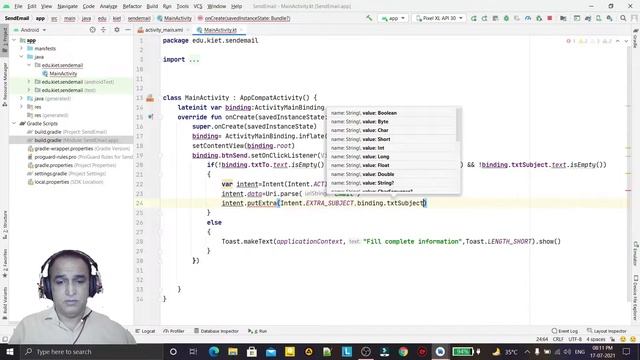This screenshot has width=640, height=360.
Task: Click the UTF-8 encoding in status bar
Action: 575,339
